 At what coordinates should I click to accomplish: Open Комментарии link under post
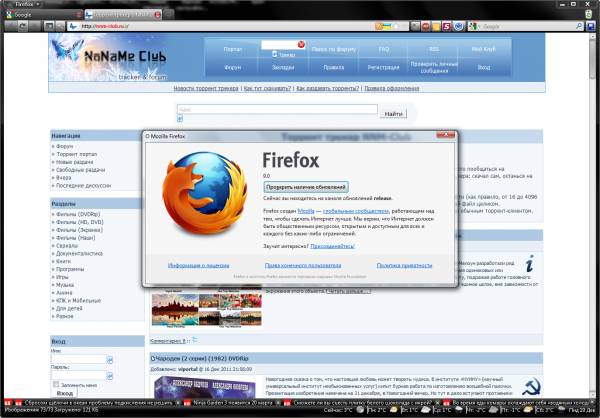click(x=168, y=341)
